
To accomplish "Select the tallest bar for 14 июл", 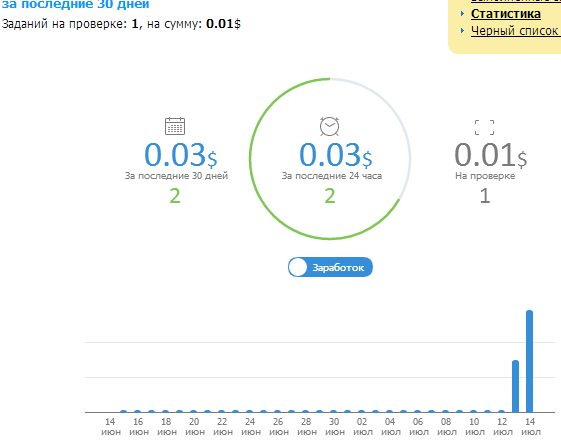I will point(530,361).
